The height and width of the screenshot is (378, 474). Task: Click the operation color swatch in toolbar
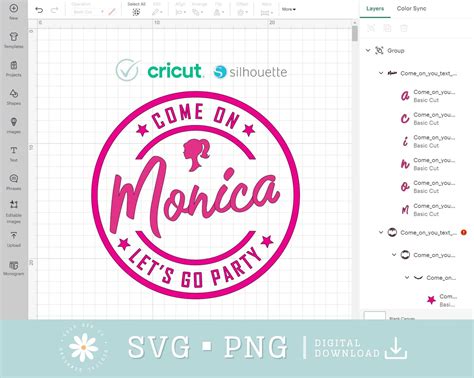point(112,12)
